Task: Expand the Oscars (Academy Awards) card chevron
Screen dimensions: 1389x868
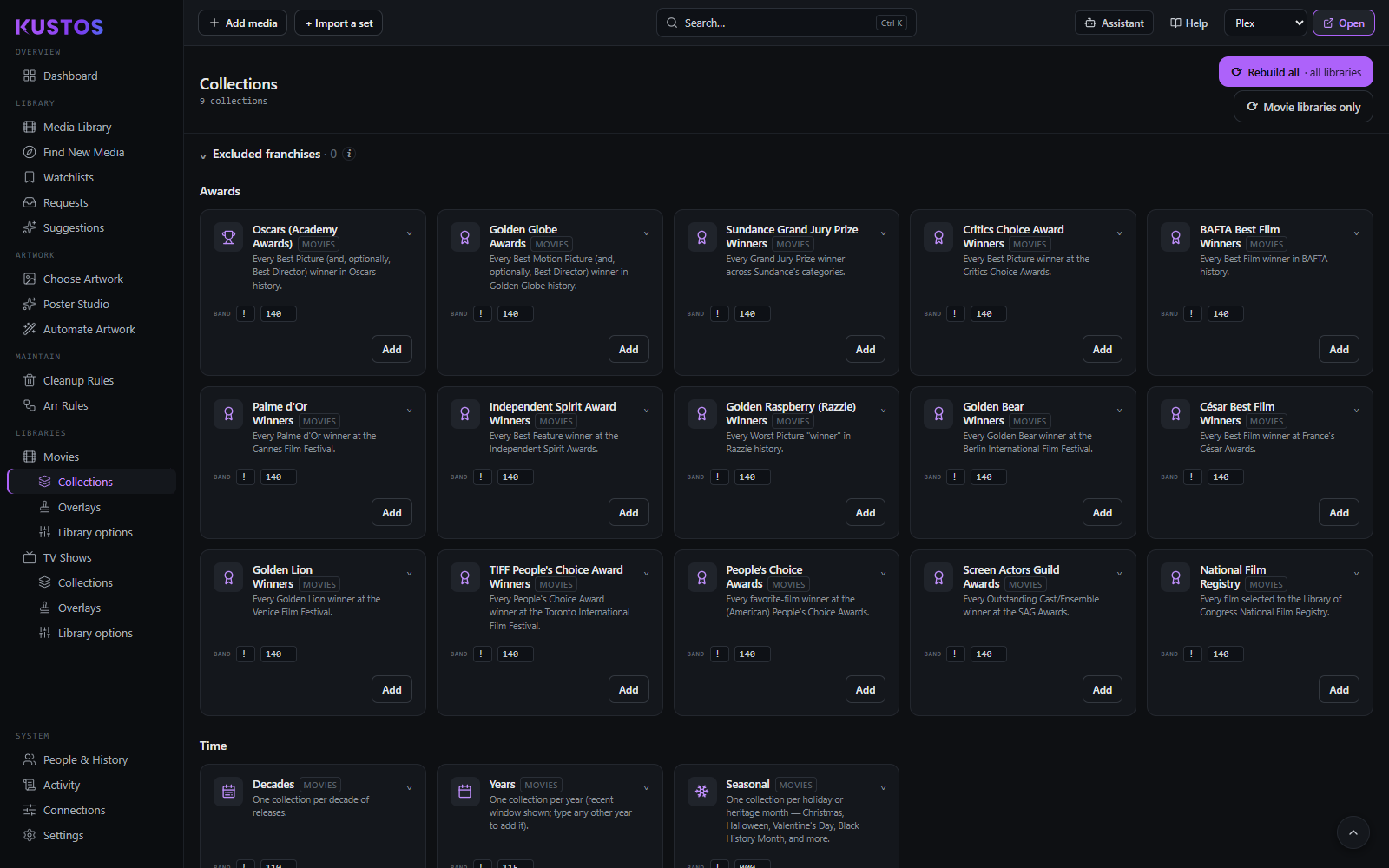Action: coord(410,233)
